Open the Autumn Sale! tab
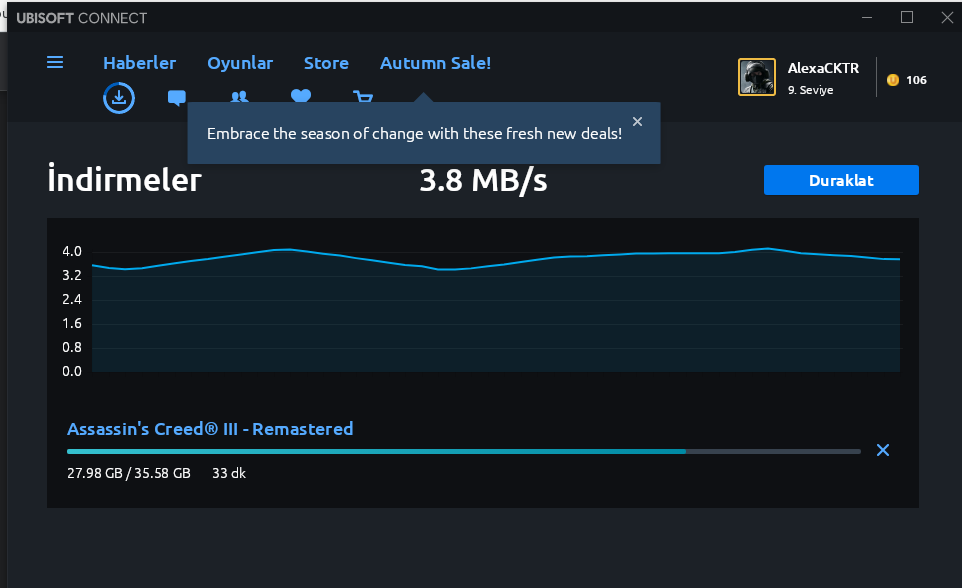 click(435, 63)
